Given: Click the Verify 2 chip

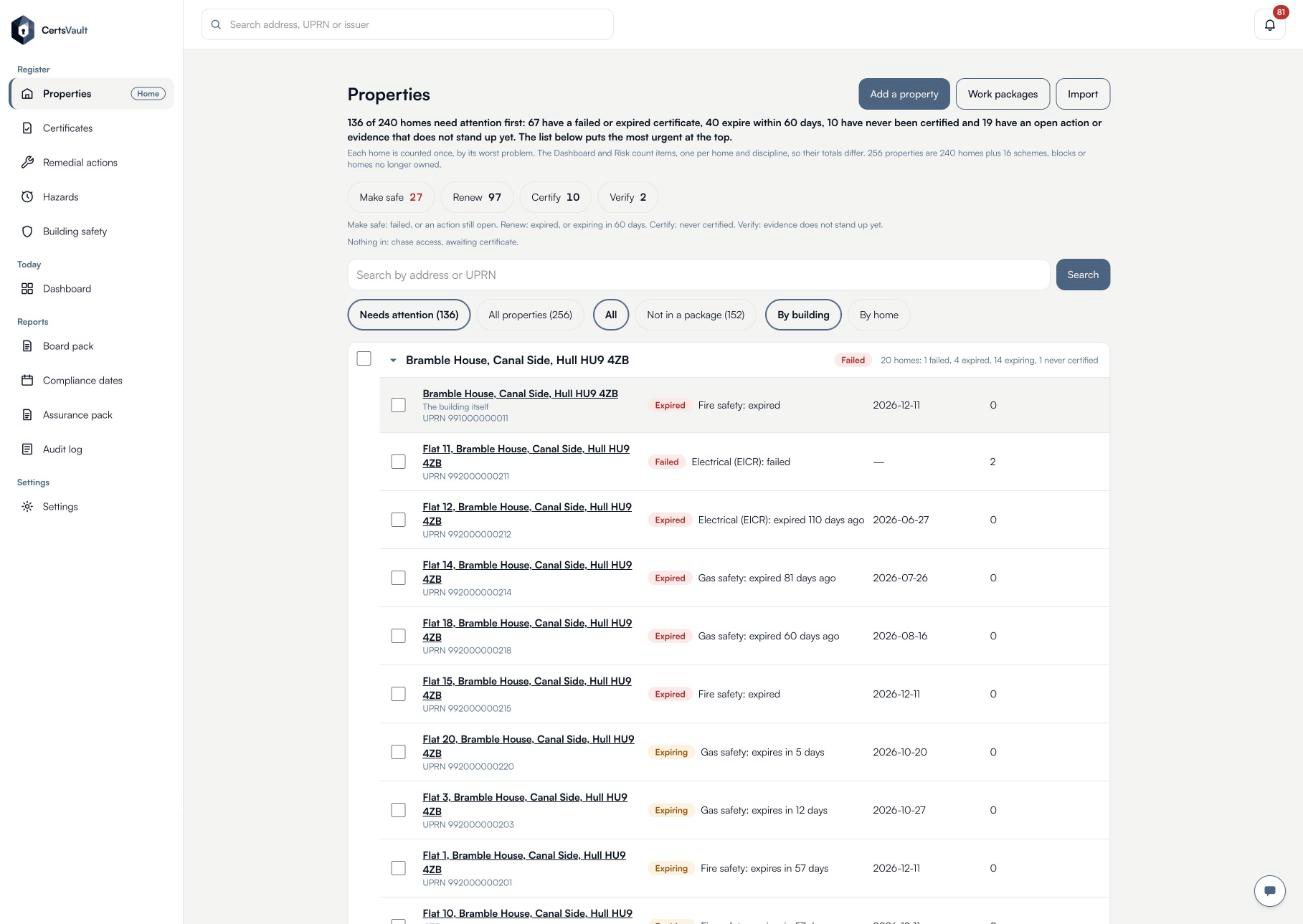Looking at the screenshot, I should 628,197.
